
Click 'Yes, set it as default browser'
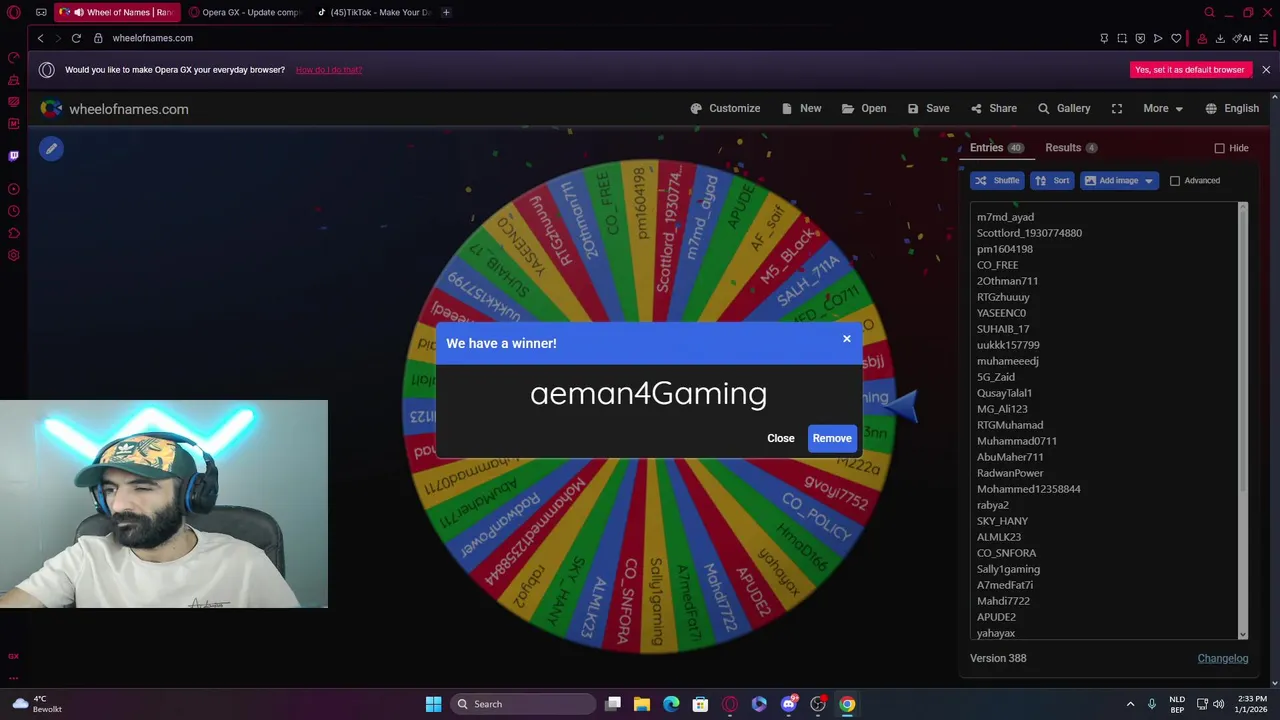point(1190,70)
